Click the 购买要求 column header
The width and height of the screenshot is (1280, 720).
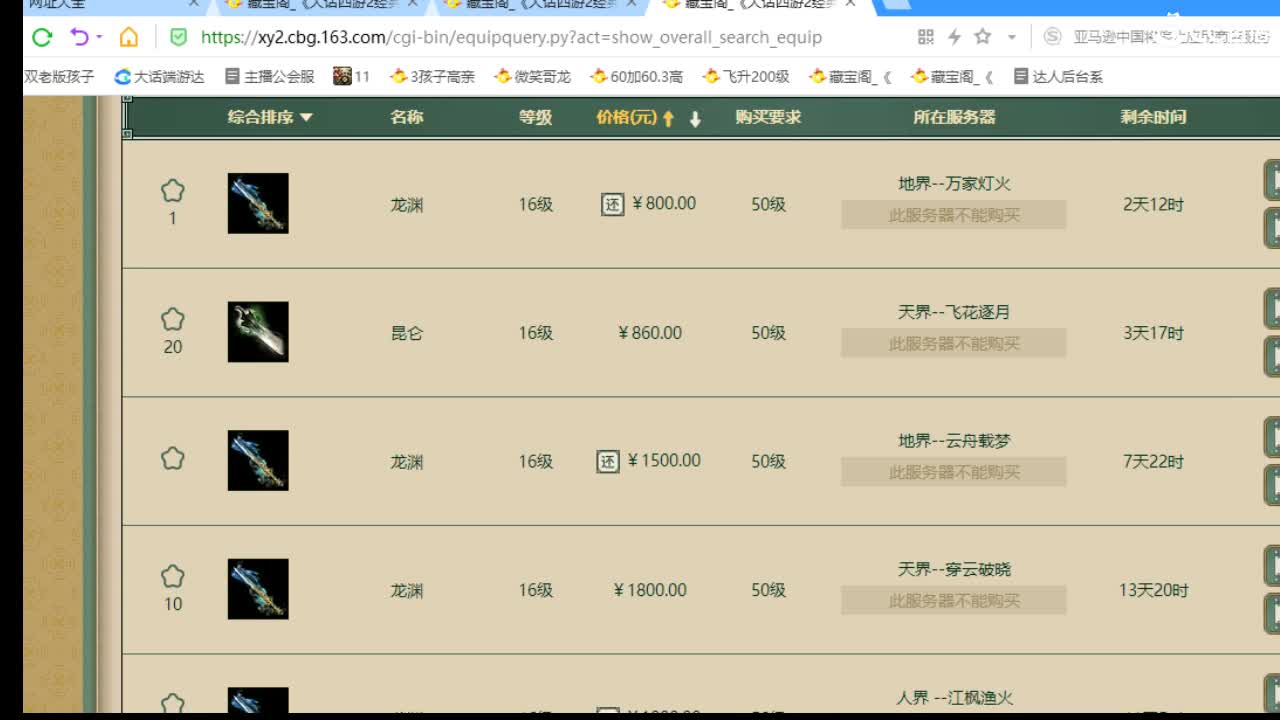coord(768,117)
